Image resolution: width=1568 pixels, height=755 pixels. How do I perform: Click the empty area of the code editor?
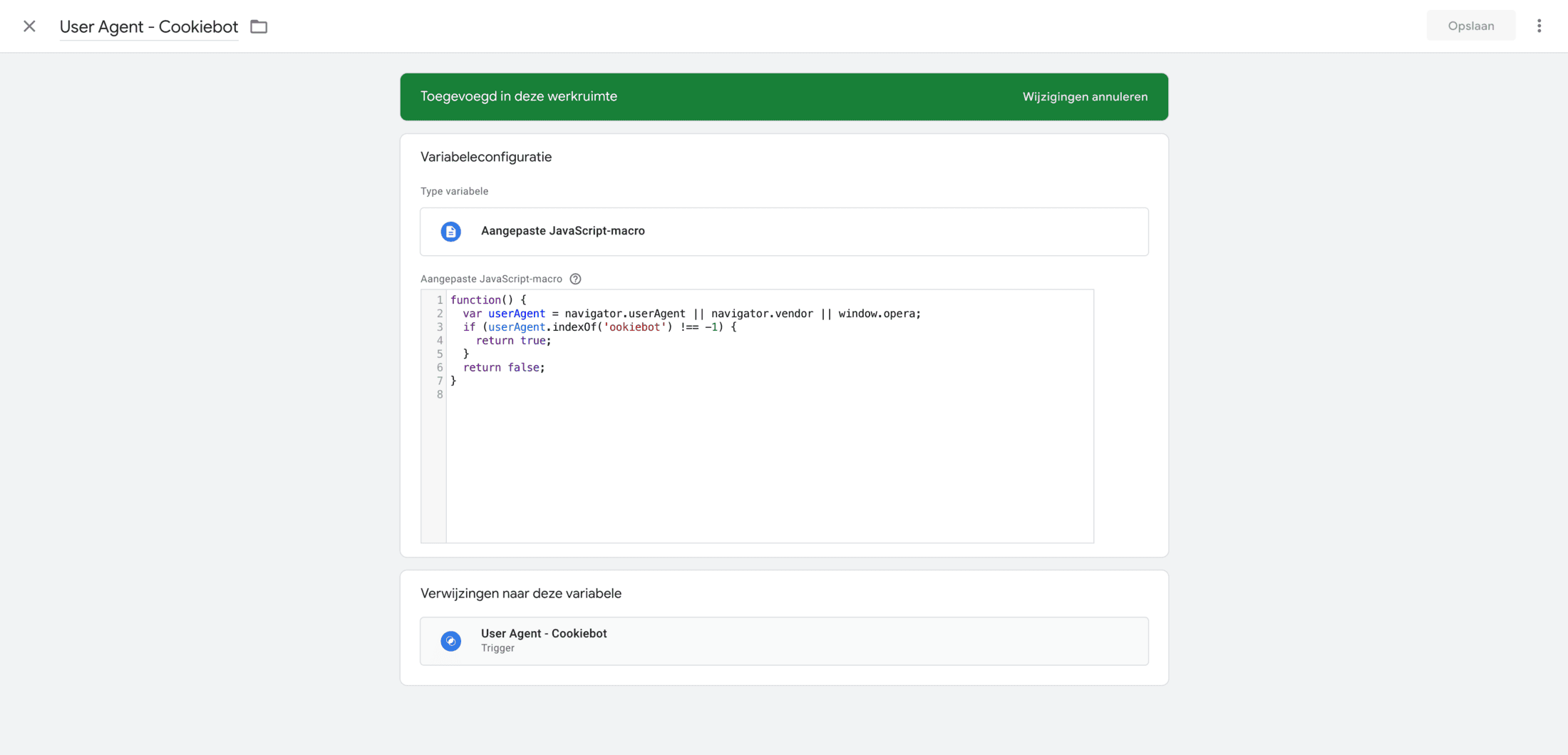pos(770,471)
